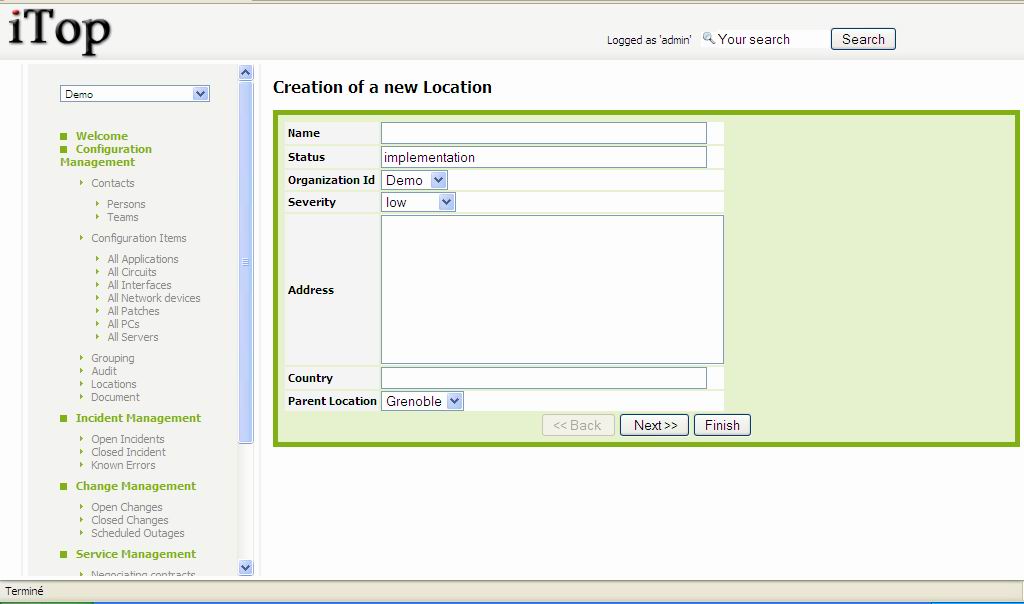Viewport: 1024px width, 604px height.
Task: Click into the Name field
Action: point(543,133)
